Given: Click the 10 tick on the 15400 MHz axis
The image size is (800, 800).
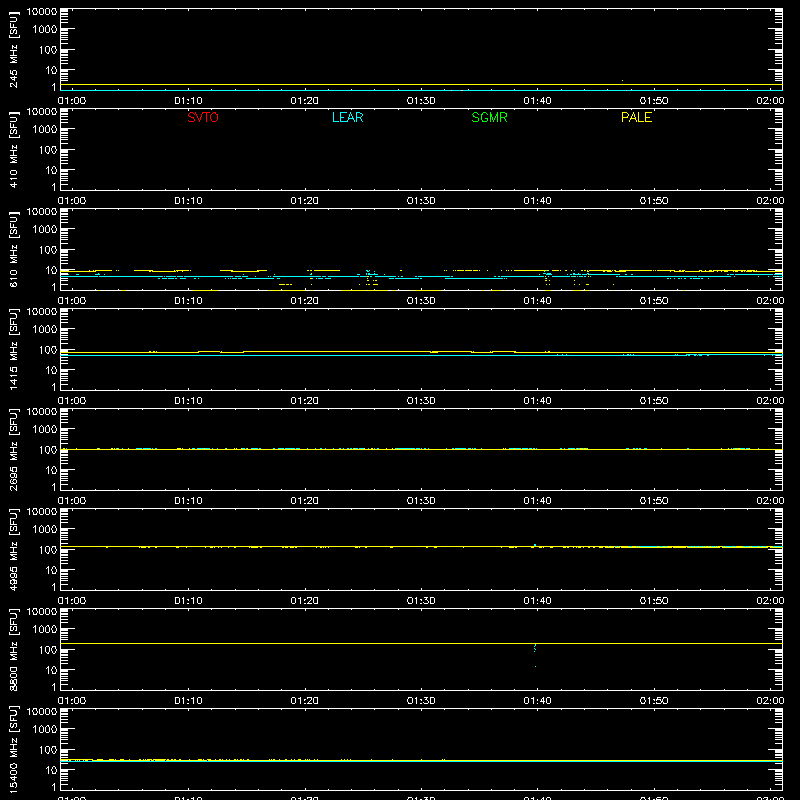Looking at the screenshot, I should [x=51, y=770].
